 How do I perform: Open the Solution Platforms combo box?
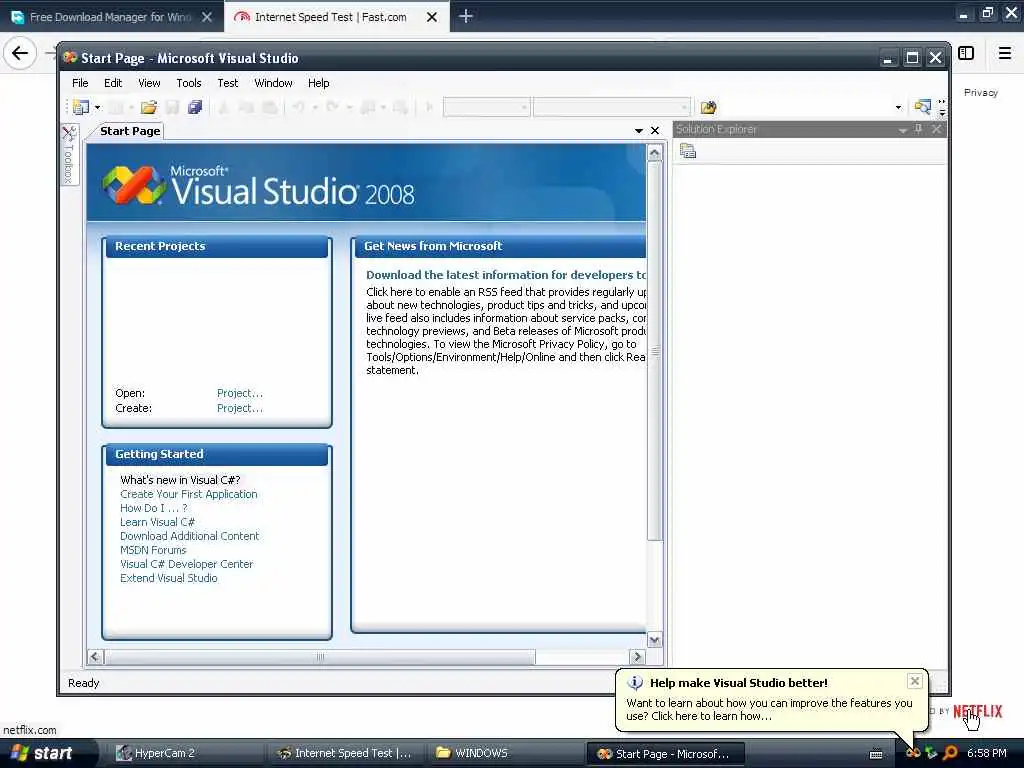pos(612,107)
